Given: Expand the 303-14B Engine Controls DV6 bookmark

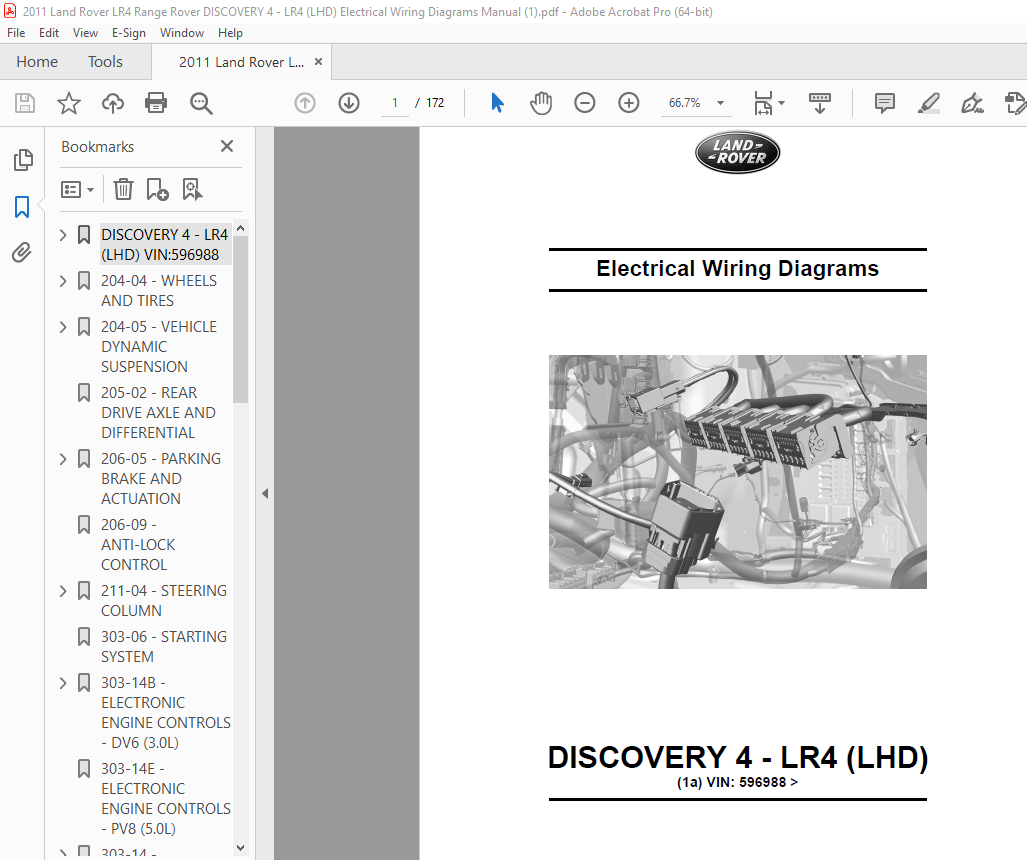Looking at the screenshot, I should pyautogui.click(x=63, y=683).
